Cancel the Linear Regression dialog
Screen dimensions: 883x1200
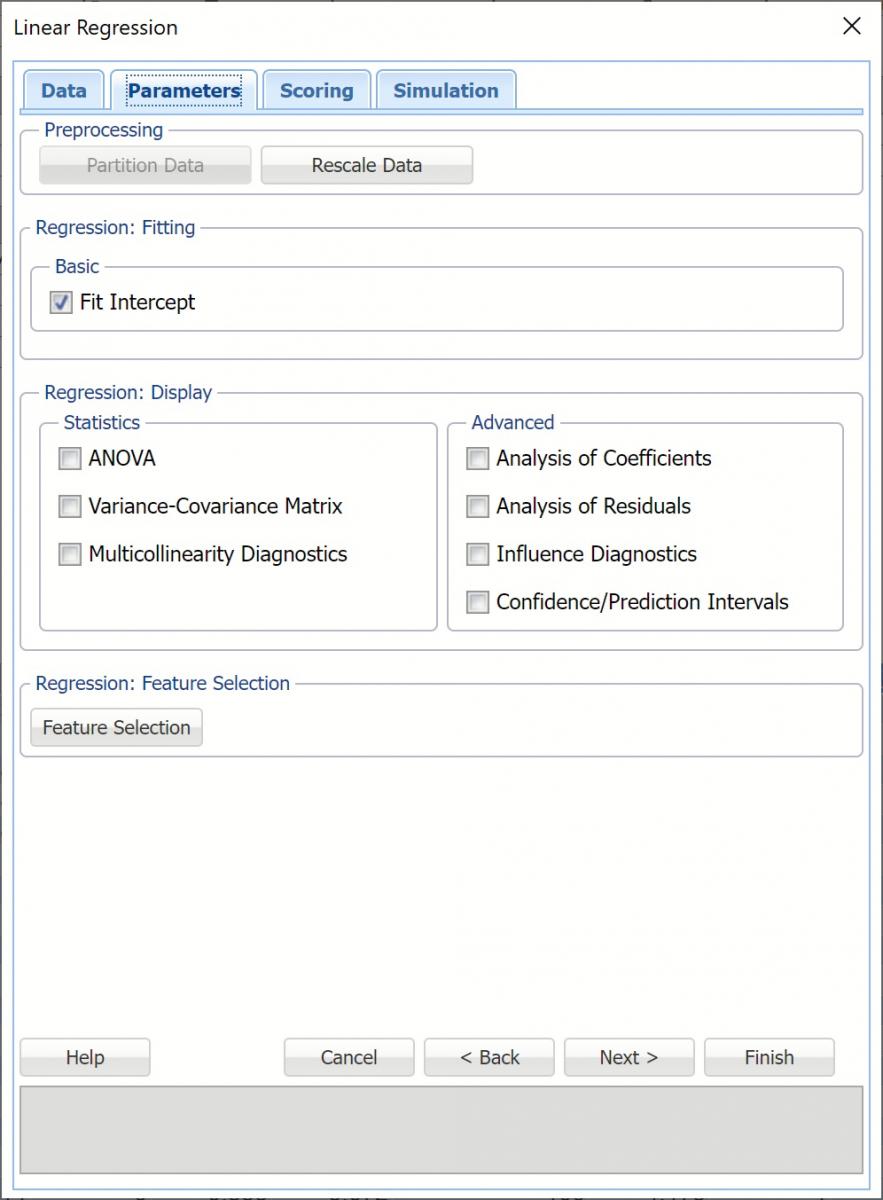(x=349, y=1058)
